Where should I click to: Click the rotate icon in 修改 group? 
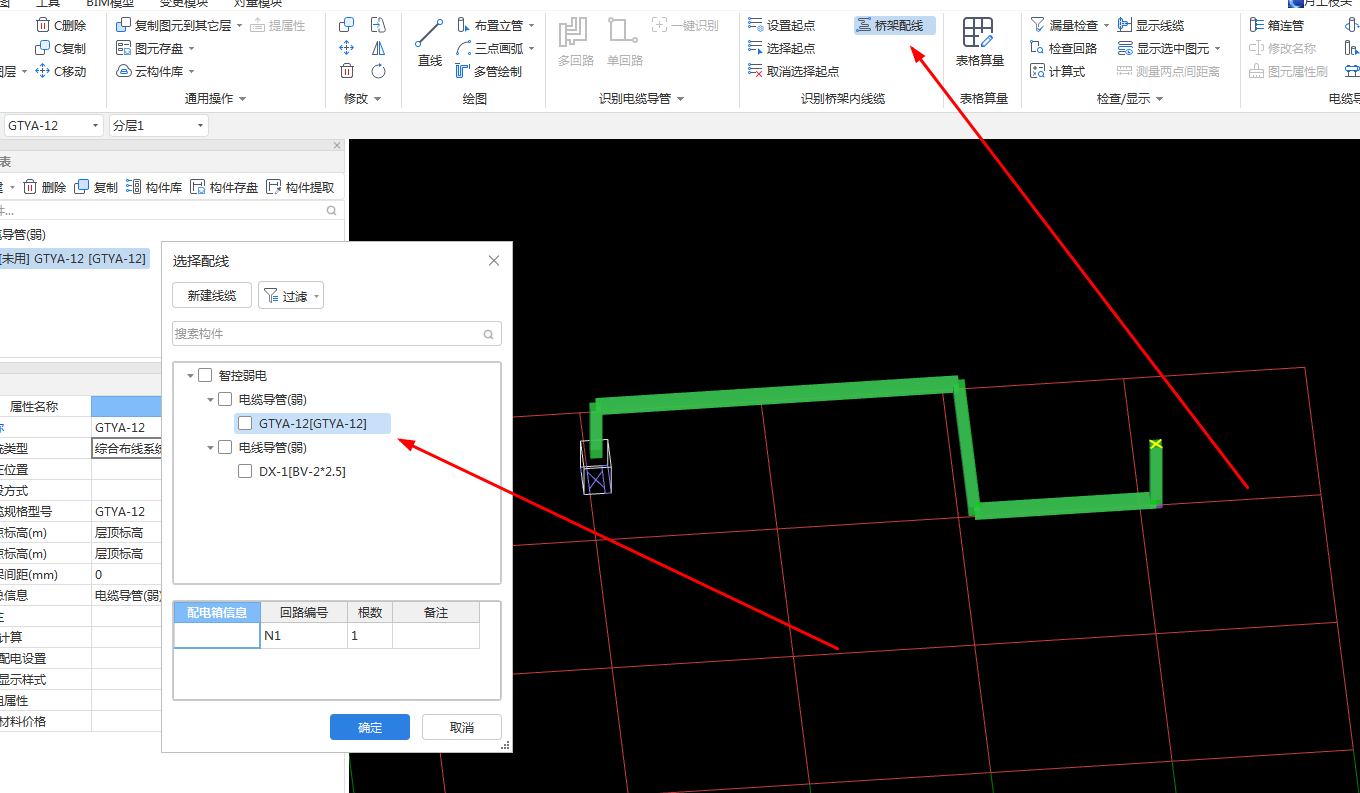tap(378, 71)
